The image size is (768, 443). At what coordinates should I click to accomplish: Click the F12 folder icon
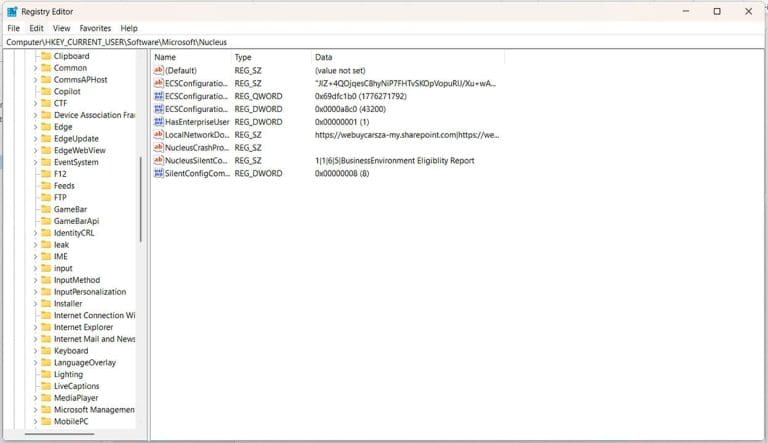46,173
